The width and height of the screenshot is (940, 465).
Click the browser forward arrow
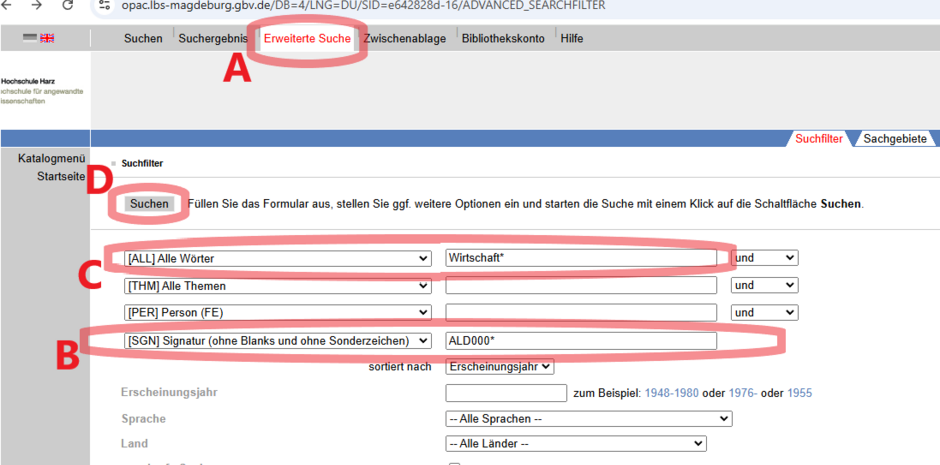click(x=37, y=5)
